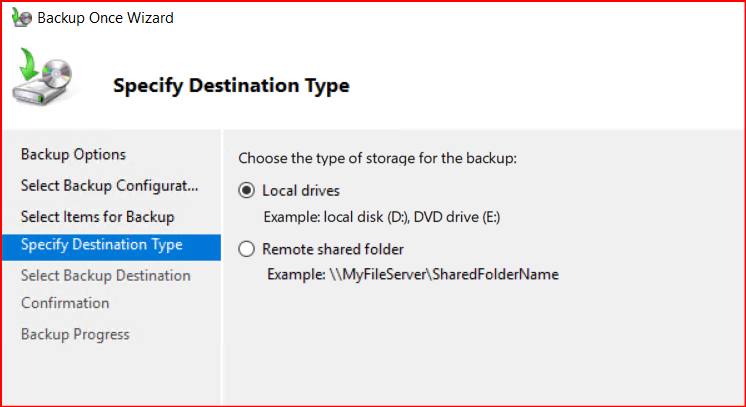Click the highlighted Specify Destination Type step
This screenshot has width=746, height=407.
click(x=101, y=245)
